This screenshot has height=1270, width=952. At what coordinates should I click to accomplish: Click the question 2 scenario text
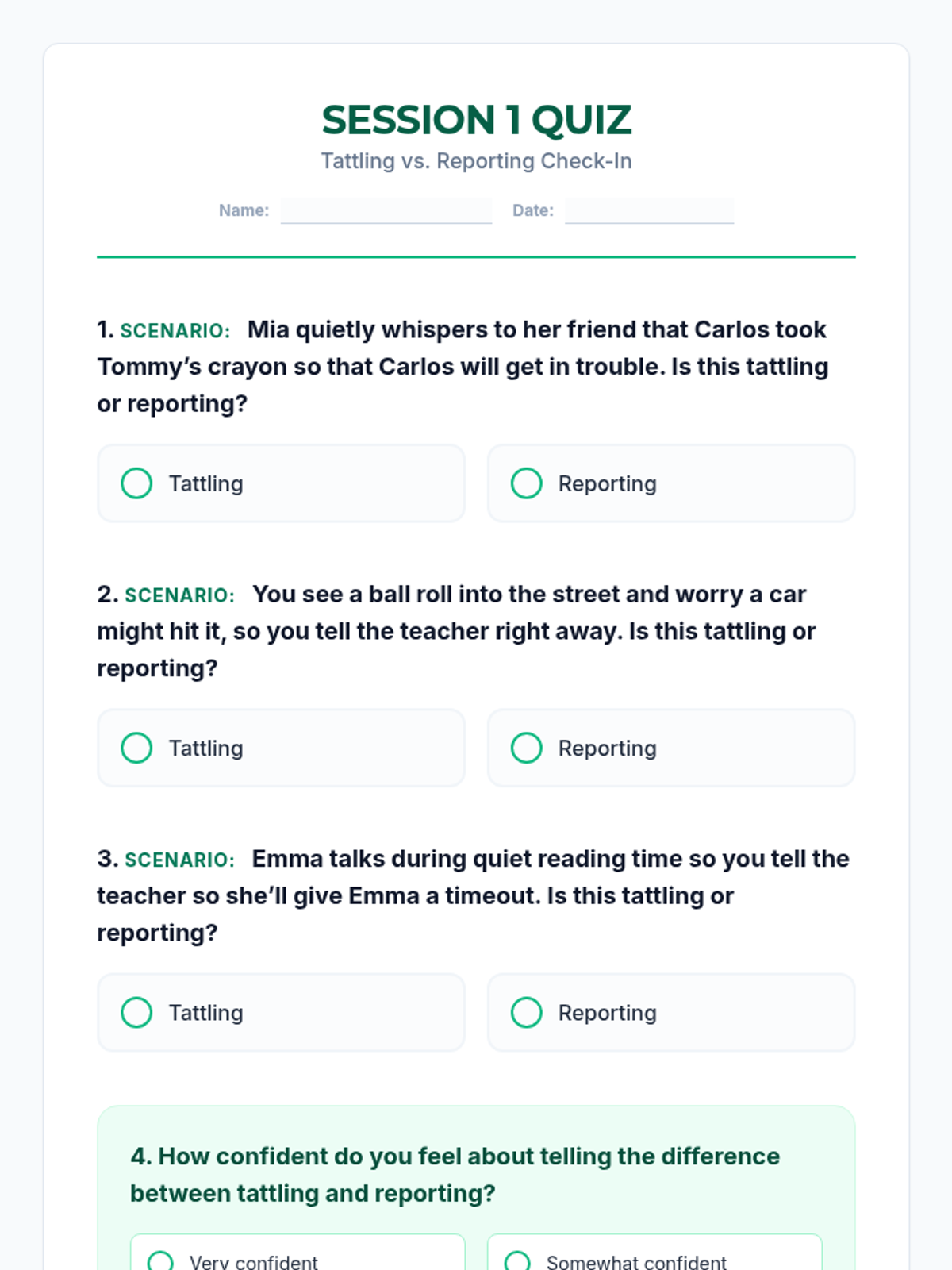[456, 631]
